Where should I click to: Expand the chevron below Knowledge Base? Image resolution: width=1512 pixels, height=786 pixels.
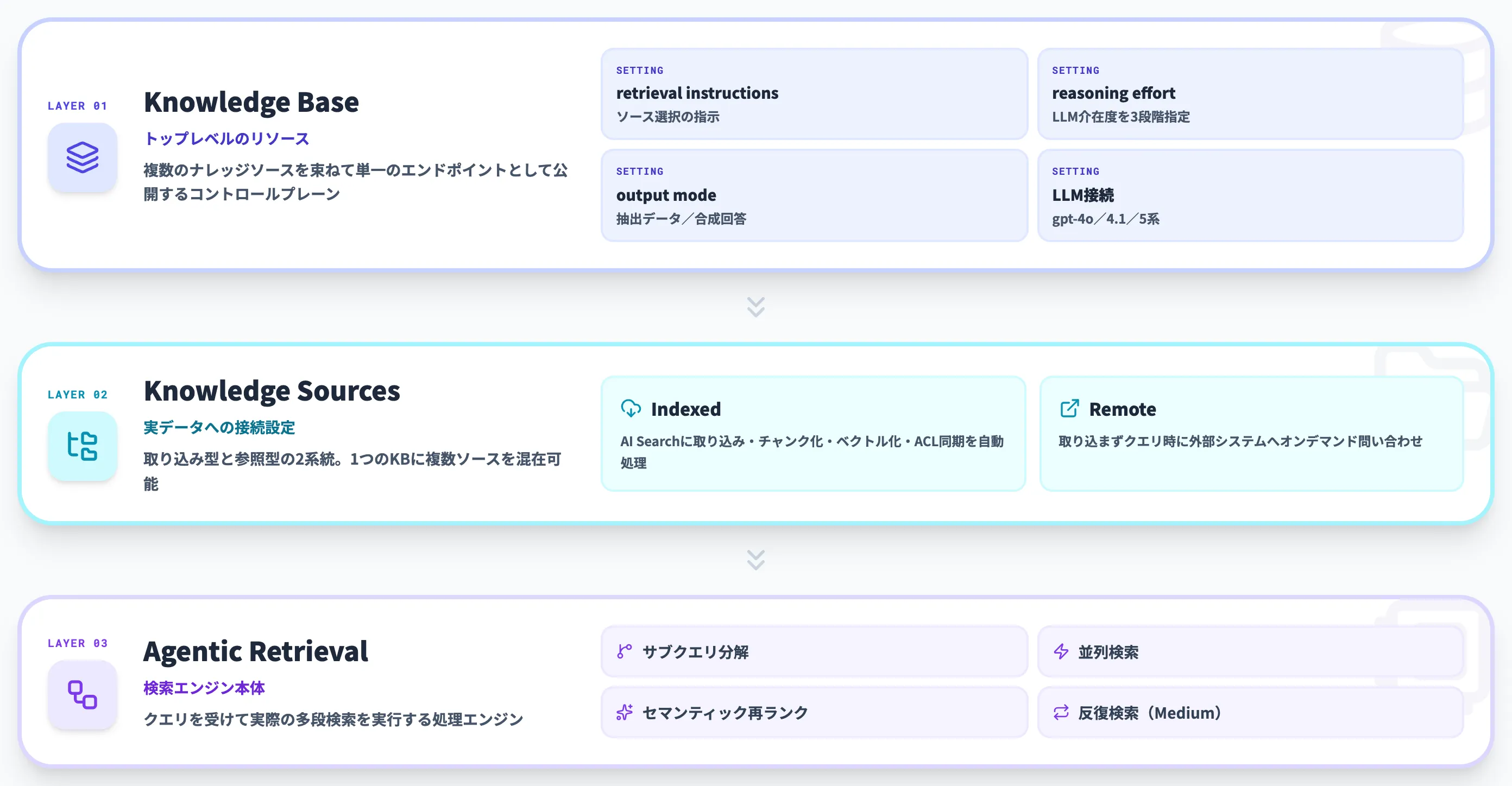(756, 306)
